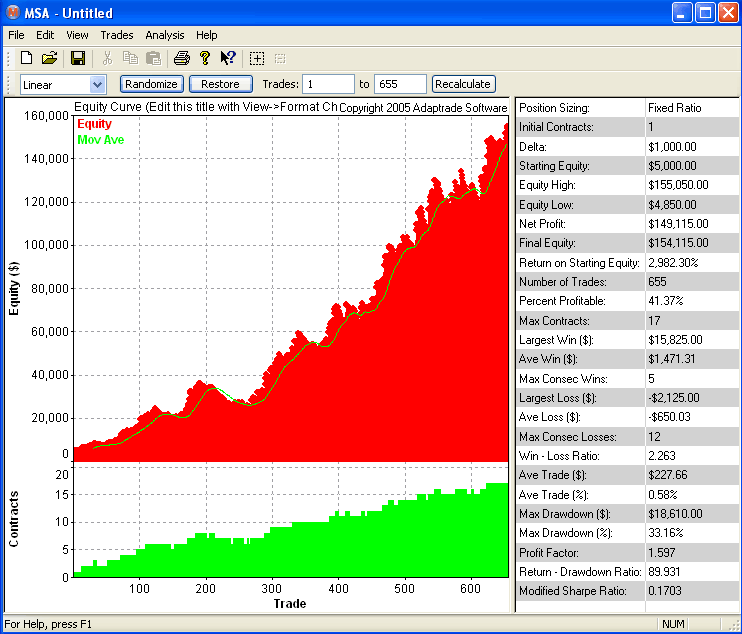This screenshot has height=634, width=742.
Task: Open the File menu
Action: pyautogui.click(x=16, y=35)
